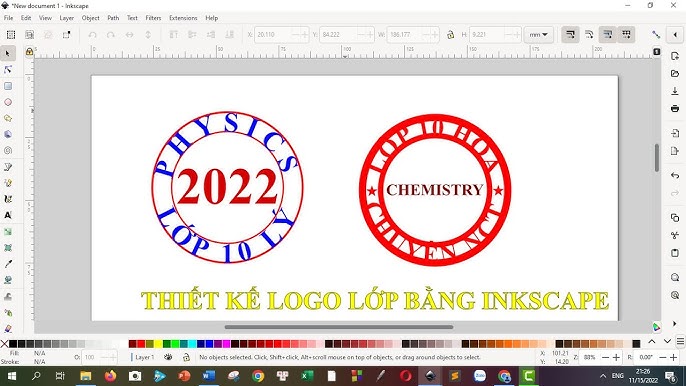The image size is (686, 386).
Task: Click the Undo icon in commands bar
Action: pyautogui.click(x=675, y=175)
